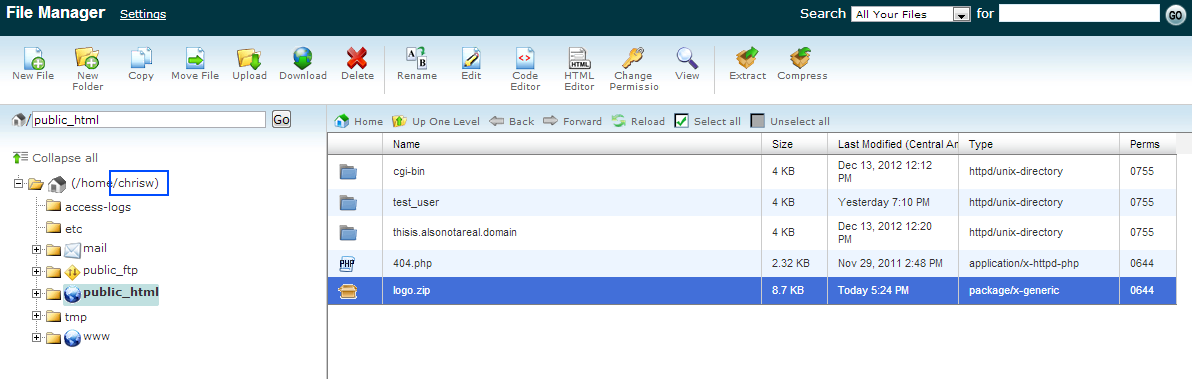The height and width of the screenshot is (379, 1192).
Task: Open the Upload tool
Action: coord(249,58)
